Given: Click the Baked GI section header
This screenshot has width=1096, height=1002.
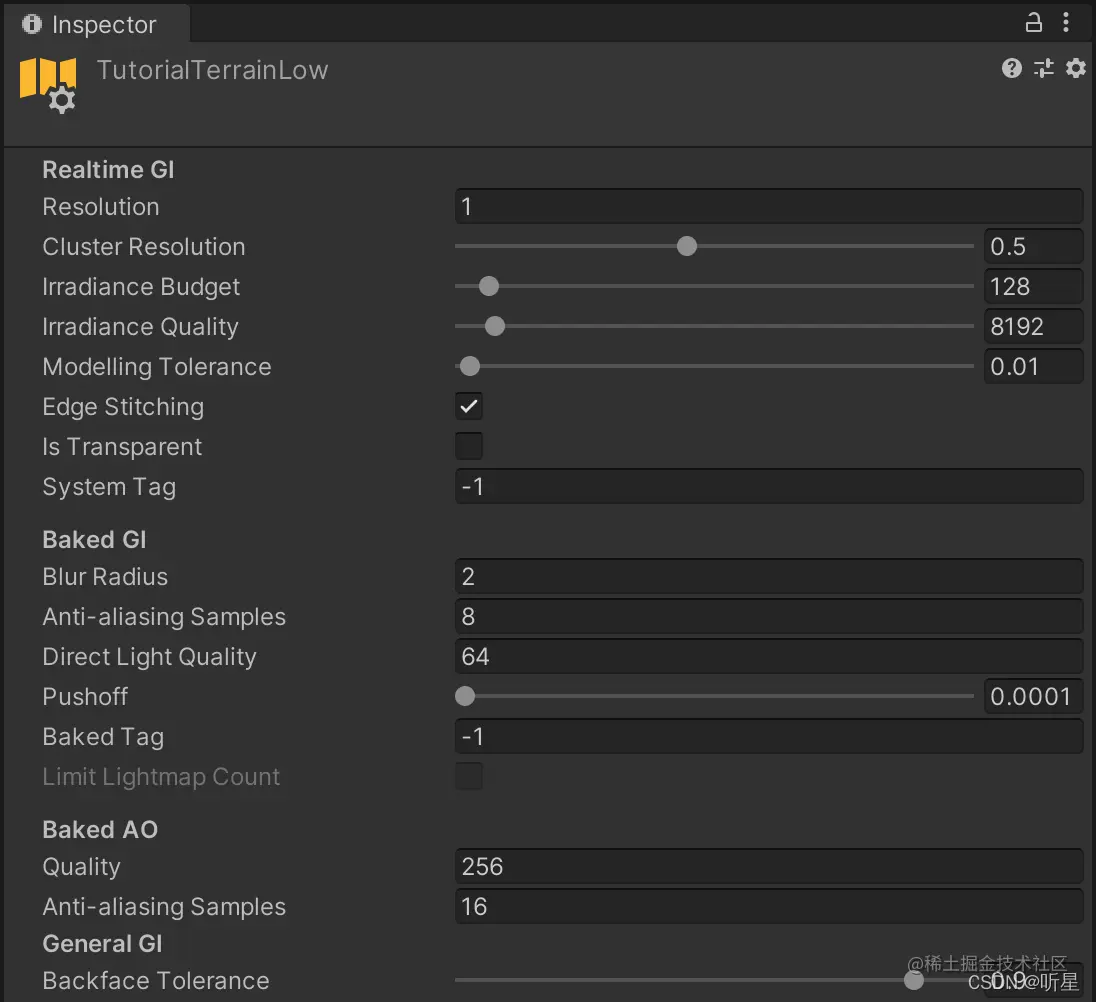Looking at the screenshot, I should tap(94, 539).
